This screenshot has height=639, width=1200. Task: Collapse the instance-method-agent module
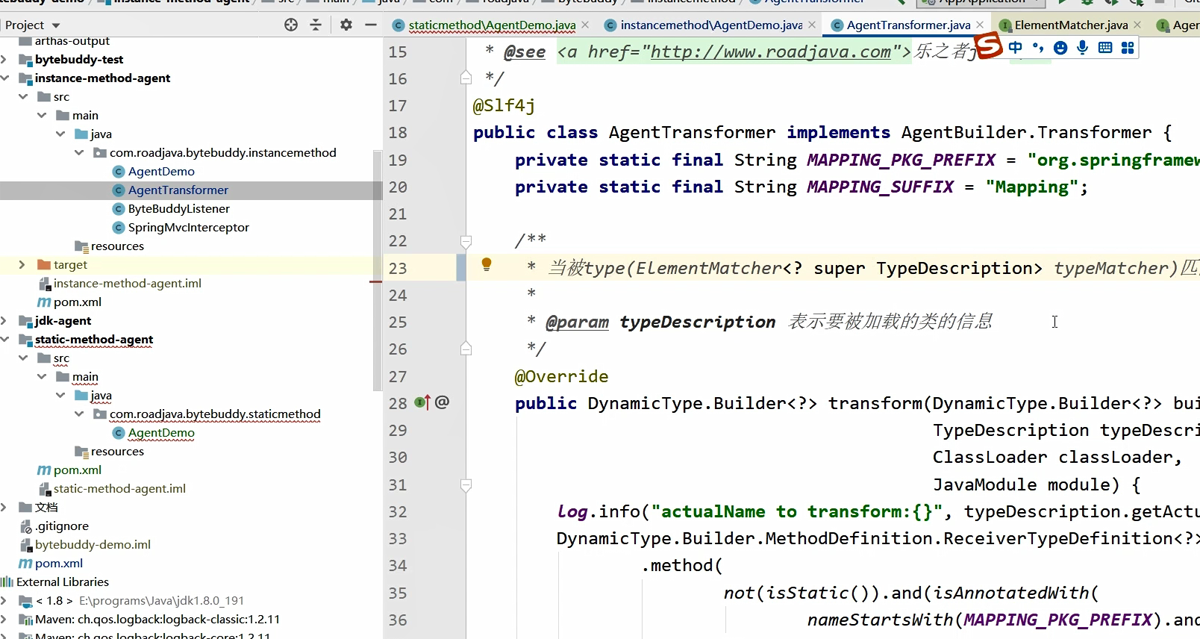coord(5,78)
